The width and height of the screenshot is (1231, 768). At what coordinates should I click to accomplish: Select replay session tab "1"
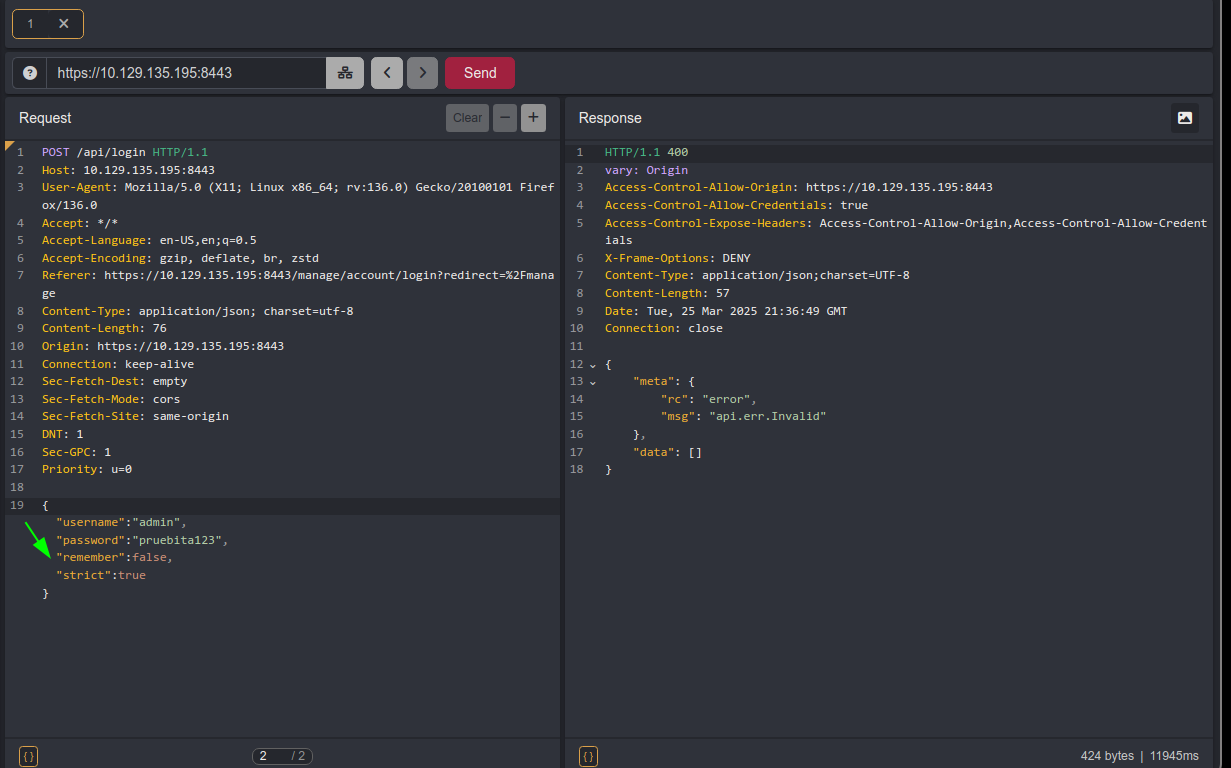coord(30,24)
